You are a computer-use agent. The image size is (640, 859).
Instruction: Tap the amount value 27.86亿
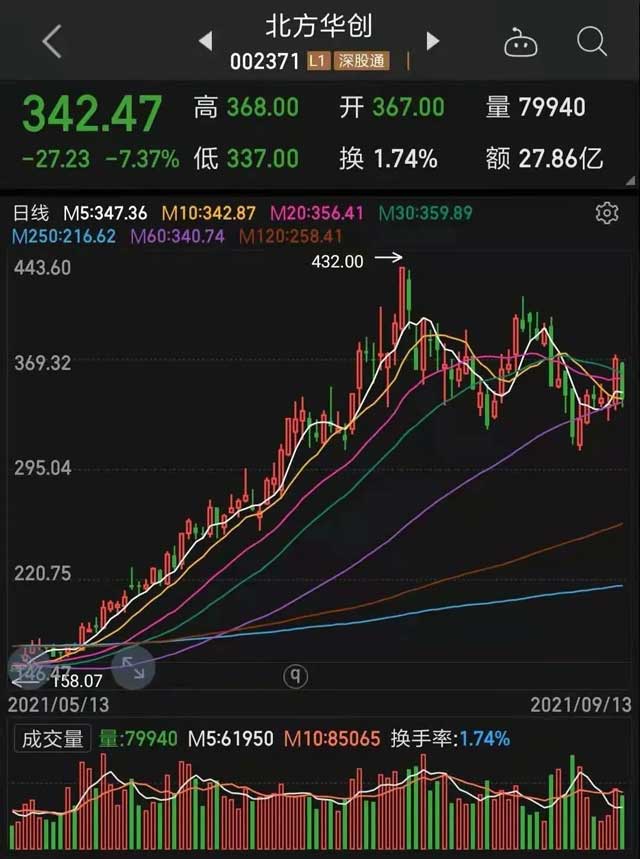click(561, 159)
